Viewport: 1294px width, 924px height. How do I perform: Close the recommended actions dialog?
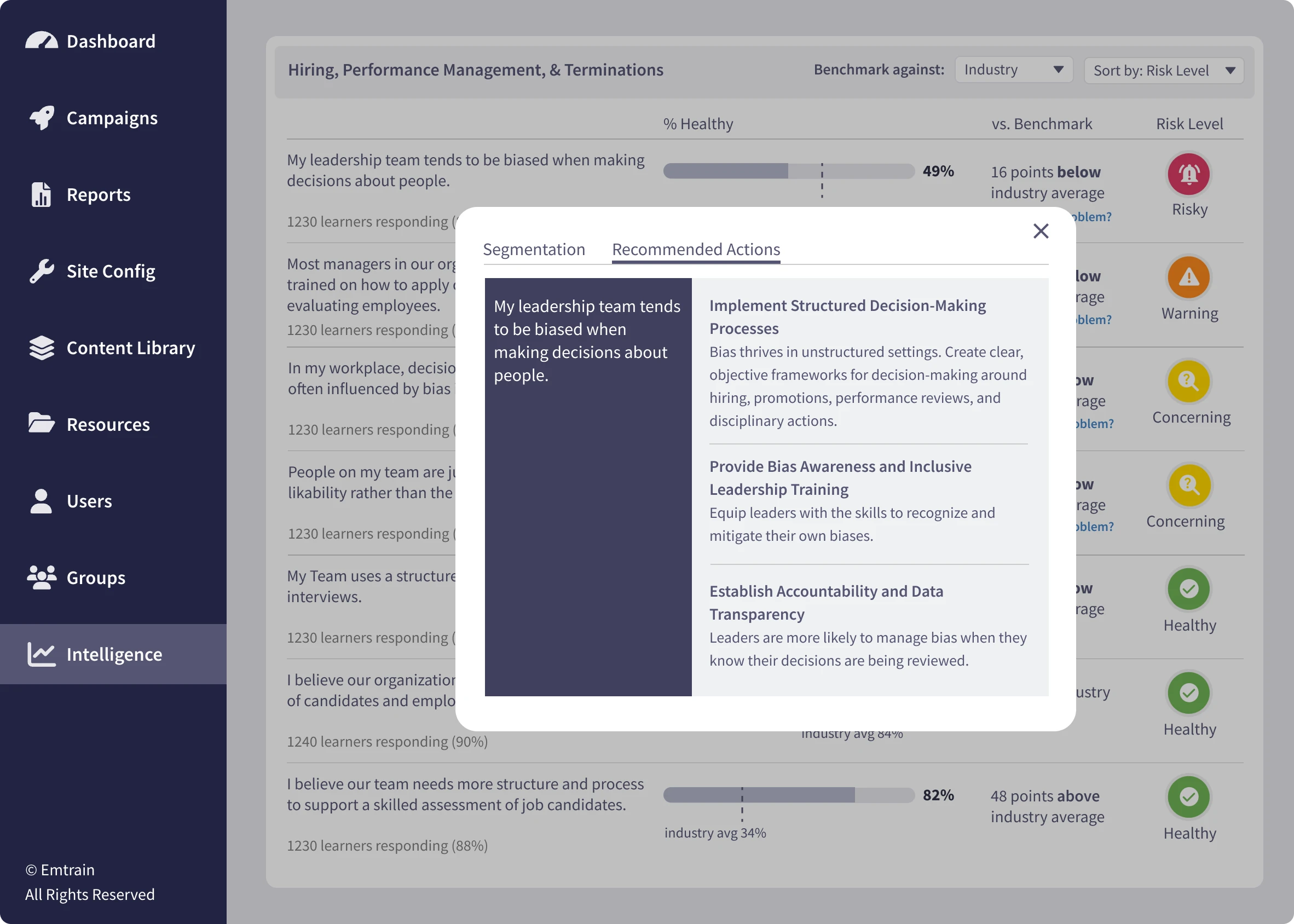tap(1041, 231)
